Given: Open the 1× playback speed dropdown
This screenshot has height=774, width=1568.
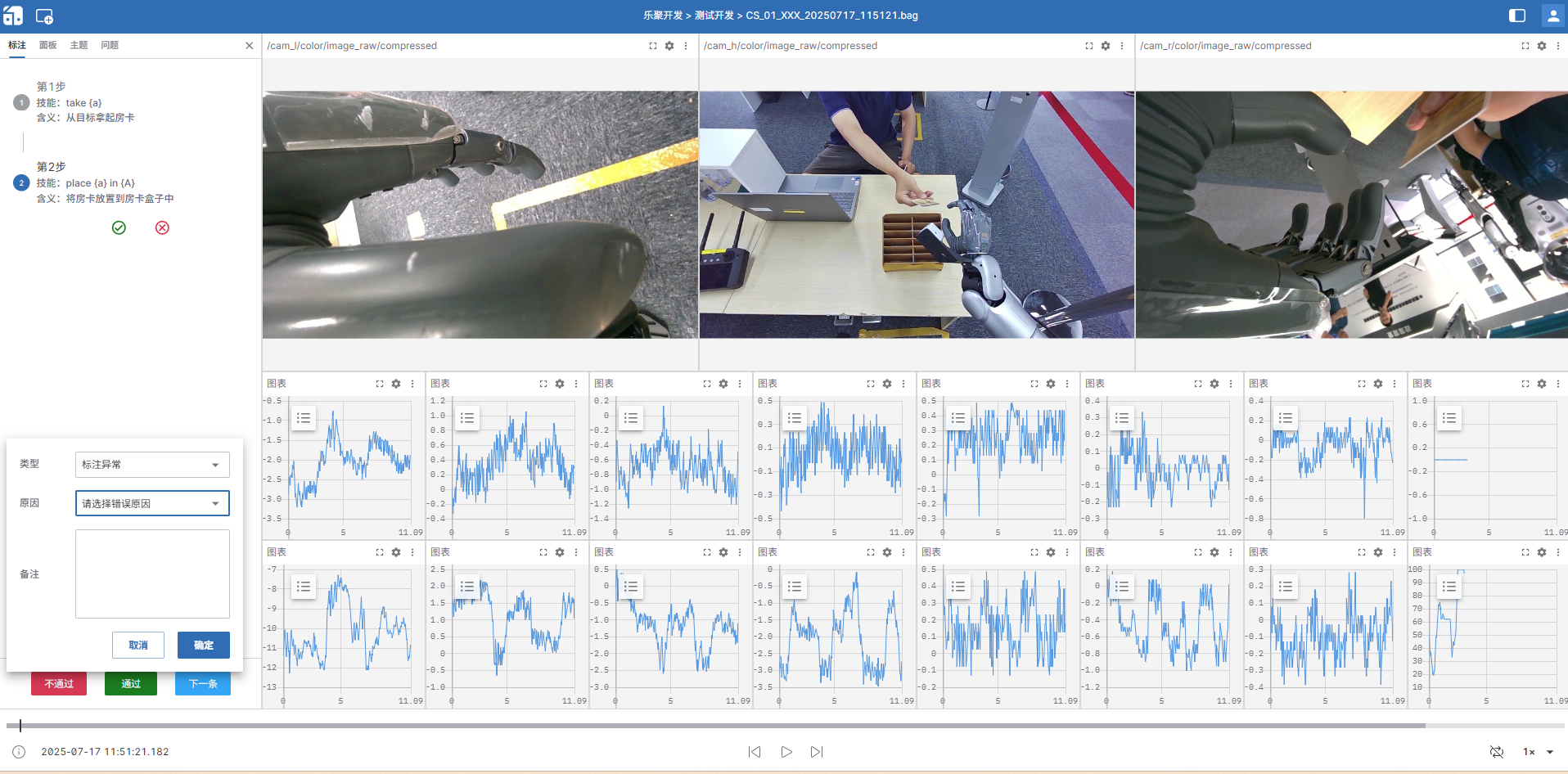Looking at the screenshot, I should [1538, 752].
